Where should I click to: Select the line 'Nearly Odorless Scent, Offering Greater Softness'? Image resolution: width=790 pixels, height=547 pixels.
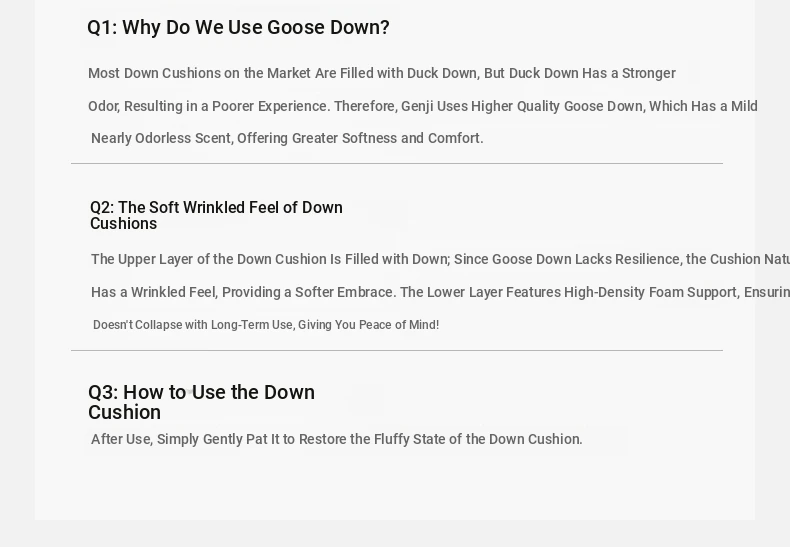pyautogui.click(x=287, y=138)
